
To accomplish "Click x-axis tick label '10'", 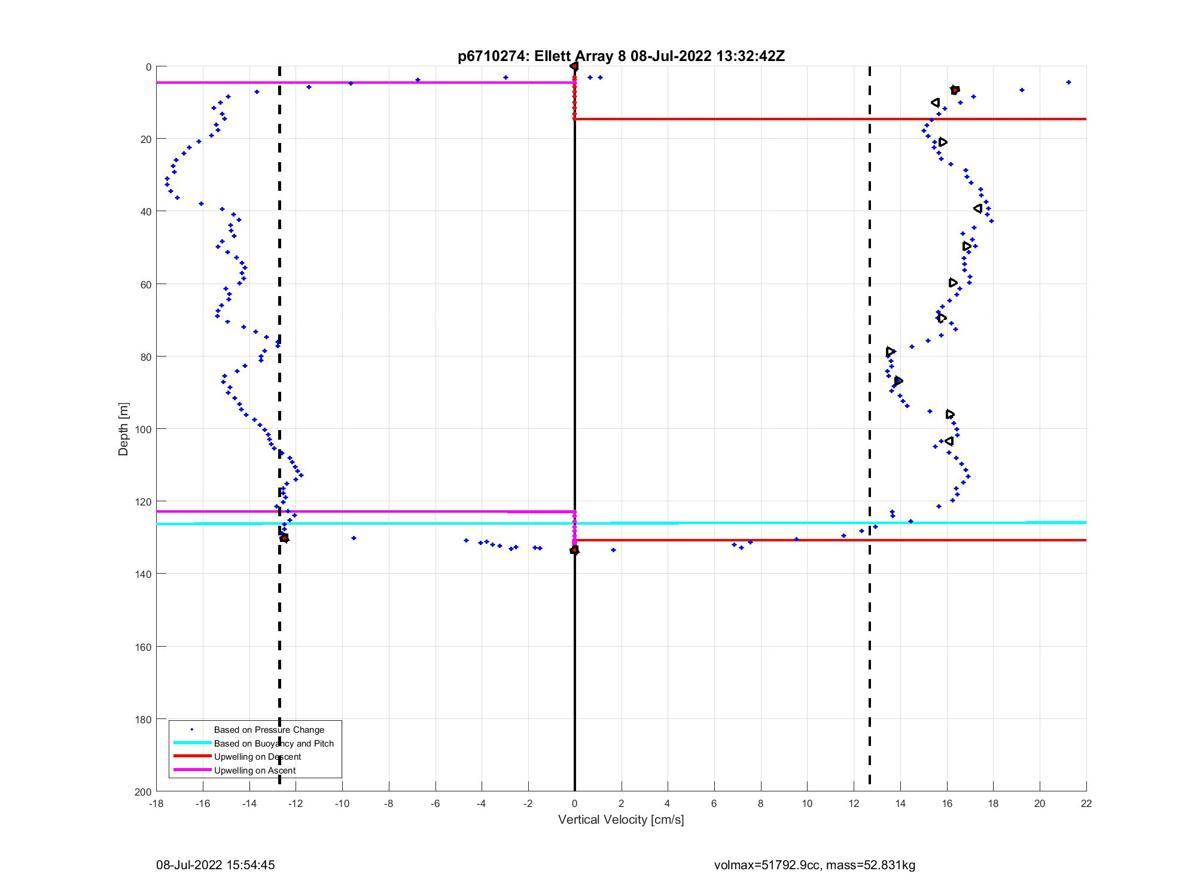I will pos(807,803).
